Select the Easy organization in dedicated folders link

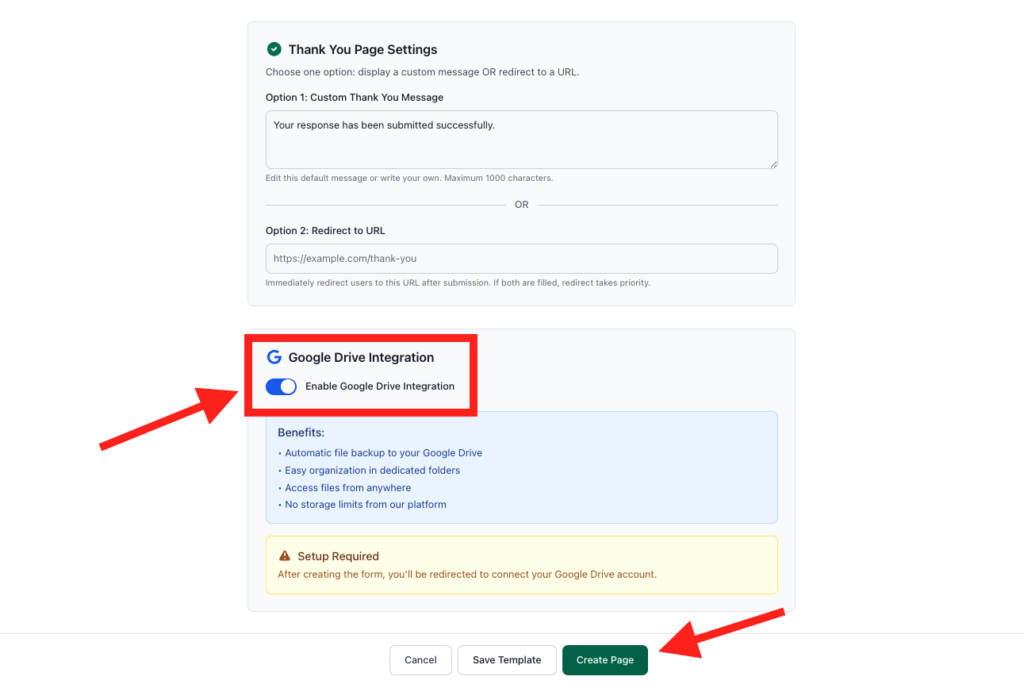point(372,470)
